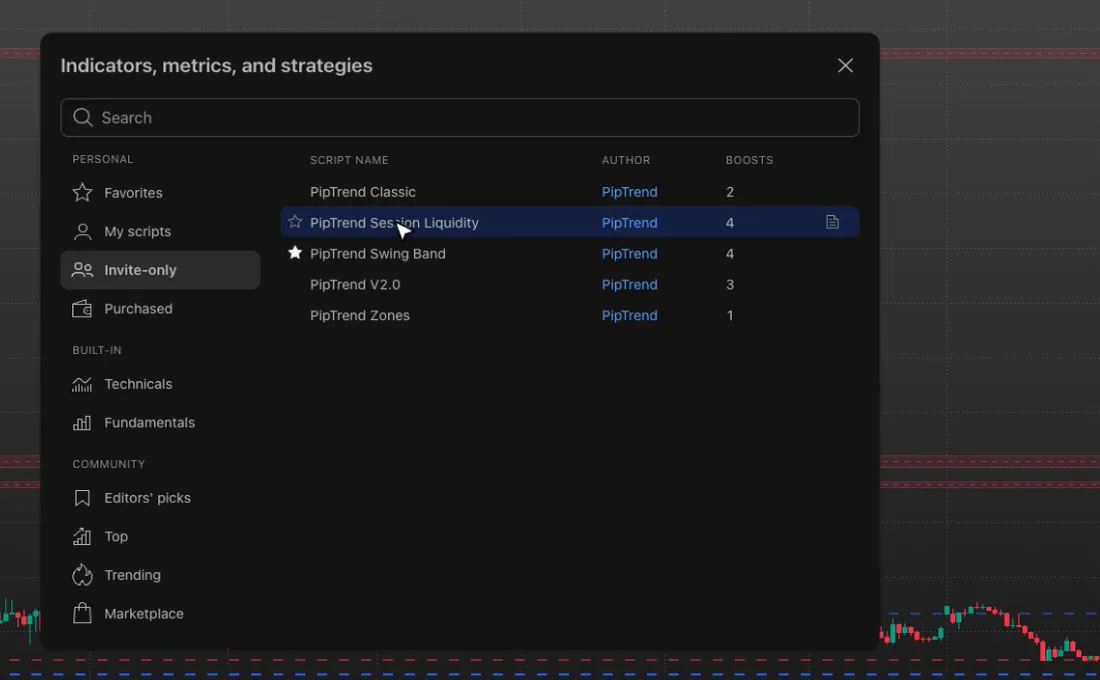The height and width of the screenshot is (680, 1100).
Task: Click the Top ranking chart icon
Action: [x=82, y=536]
